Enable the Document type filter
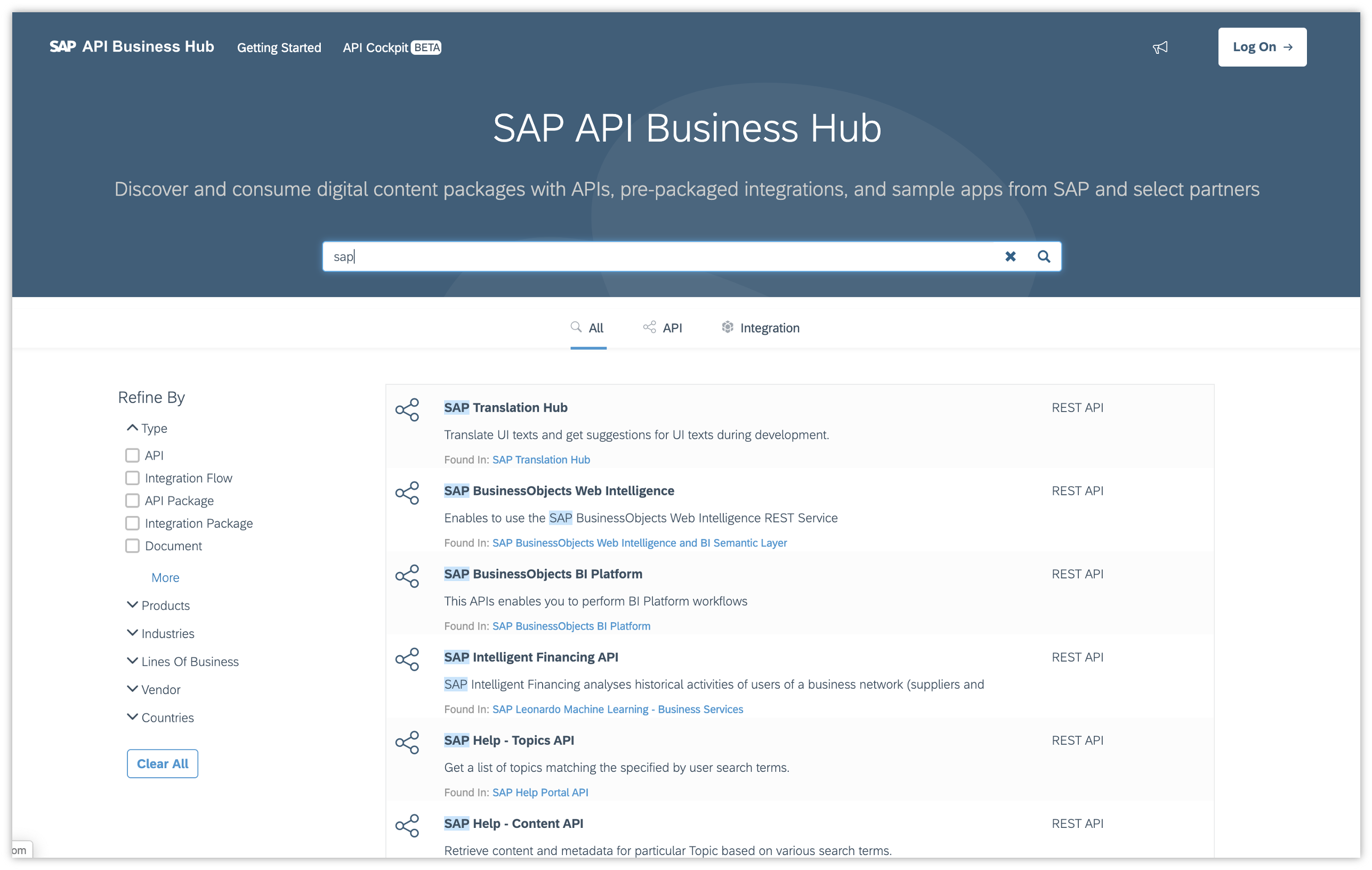This screenshot has height=870, width=1372. (132, 545)
